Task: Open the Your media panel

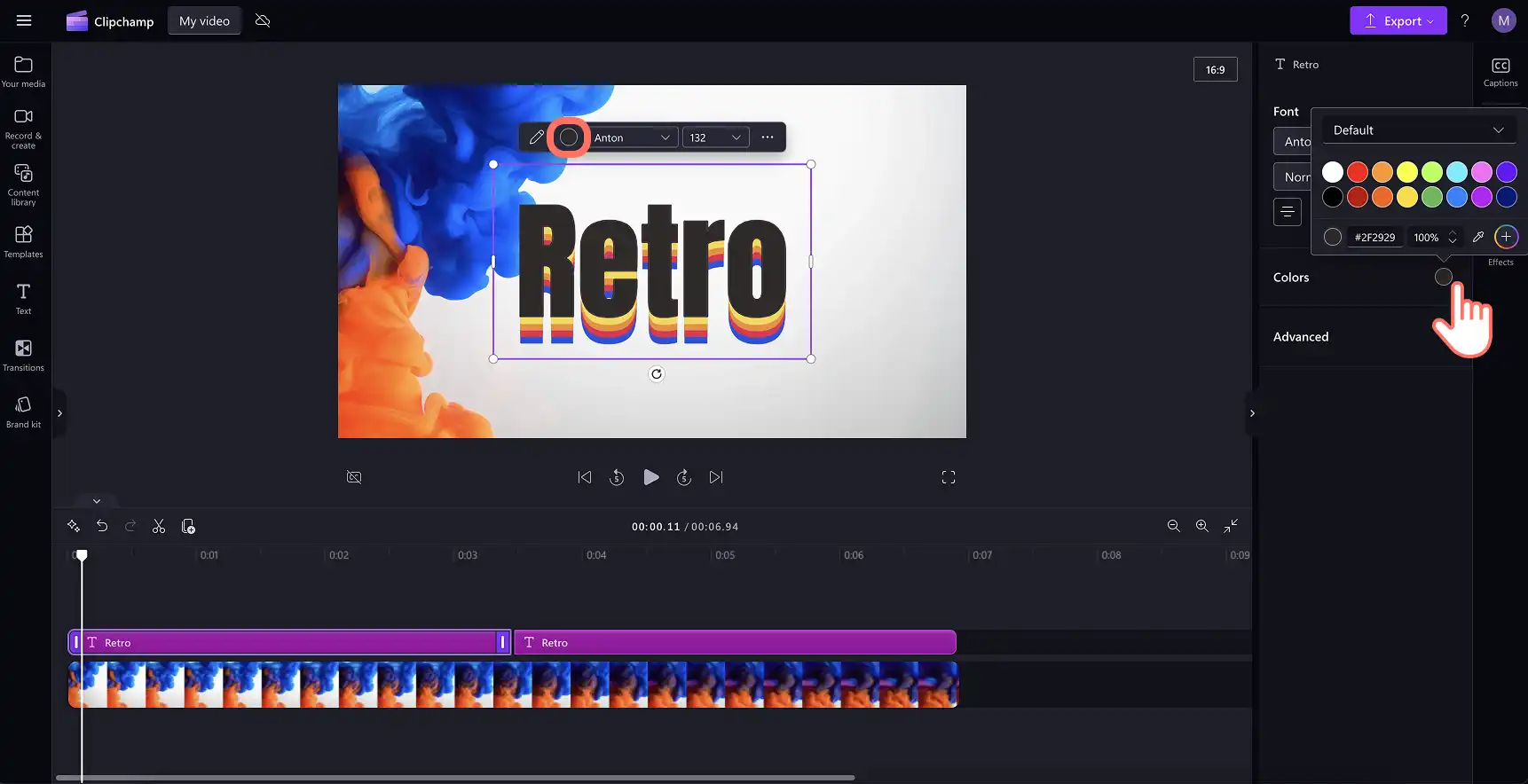Action: pos(24,72)
